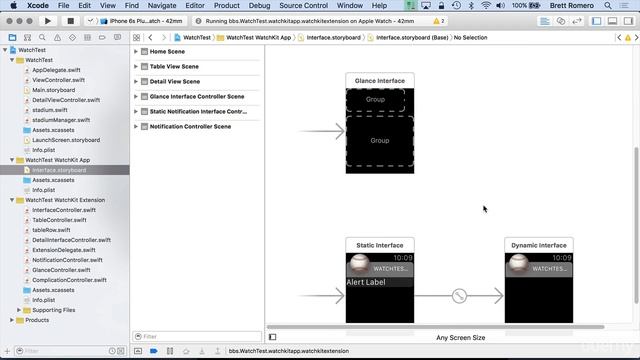Screen dimensions: 640x360
Task: Collapse the WatchTest WatchKit App group
Action: tap(12, 160)
